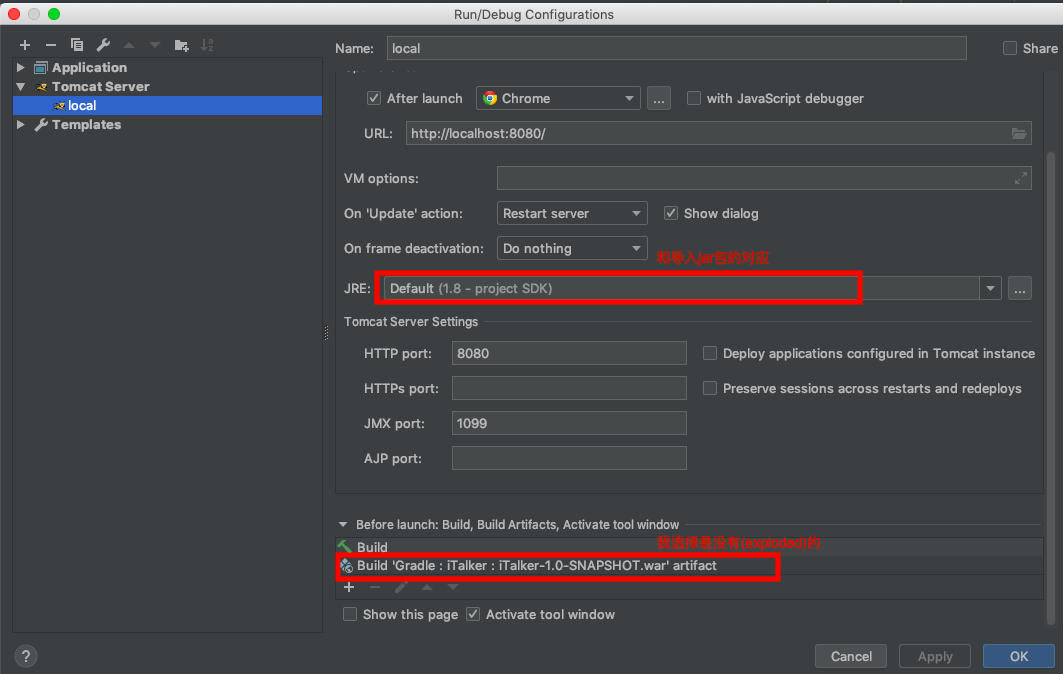Expand VM options field icon
The height and width of the screenshot is (674, 1063).
tap(1020, 178)
